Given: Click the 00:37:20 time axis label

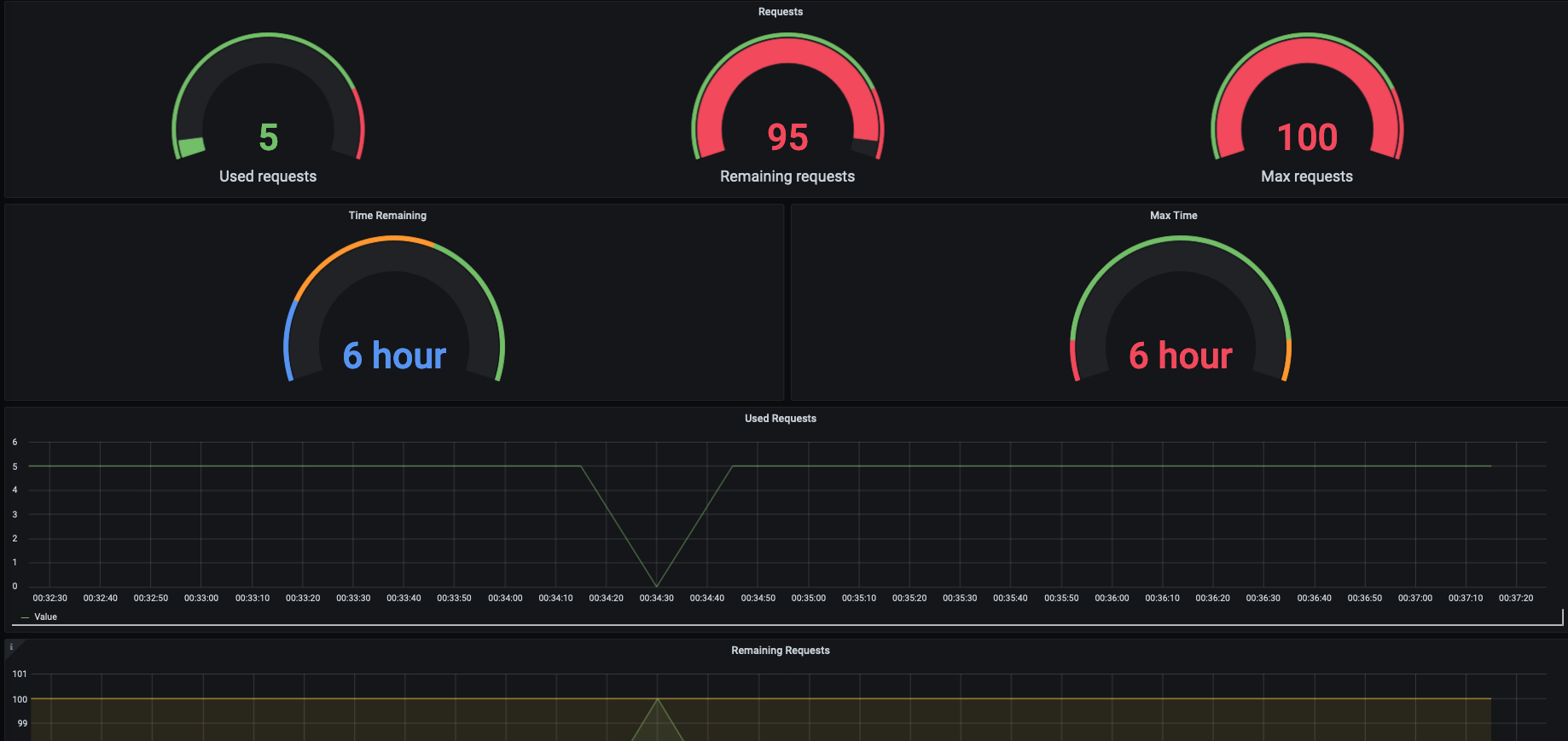Looking at the screenshot, I should pos(1516,599).
